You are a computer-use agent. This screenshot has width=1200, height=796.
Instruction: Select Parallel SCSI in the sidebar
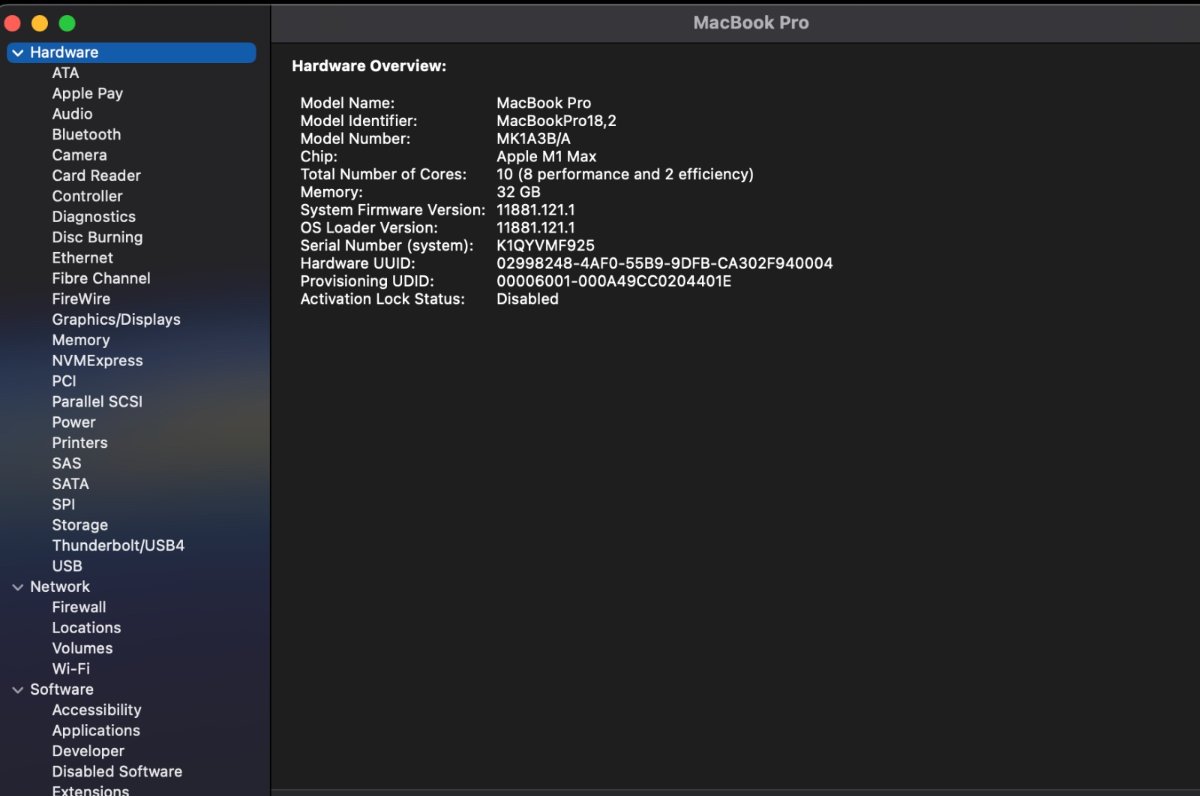pyautogui.click(x=97, y=402)
